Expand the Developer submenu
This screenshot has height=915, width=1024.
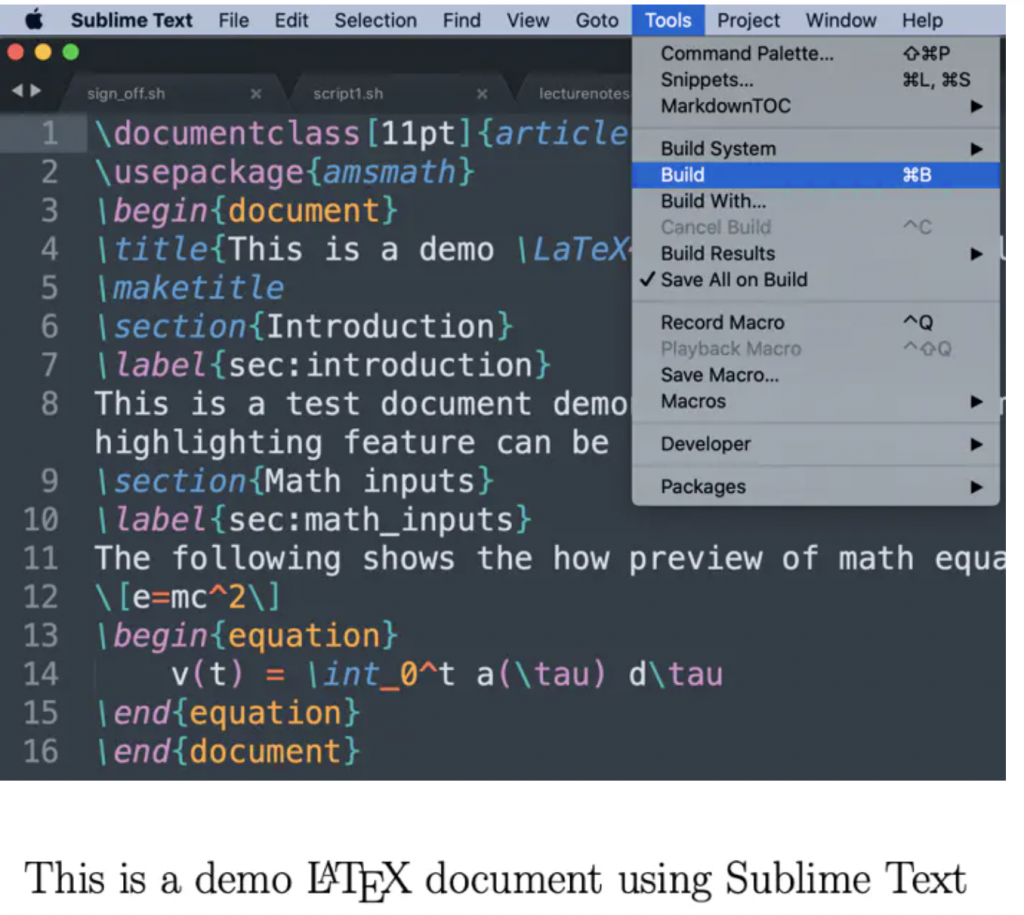pyautogui.click(x=816, y=444)
